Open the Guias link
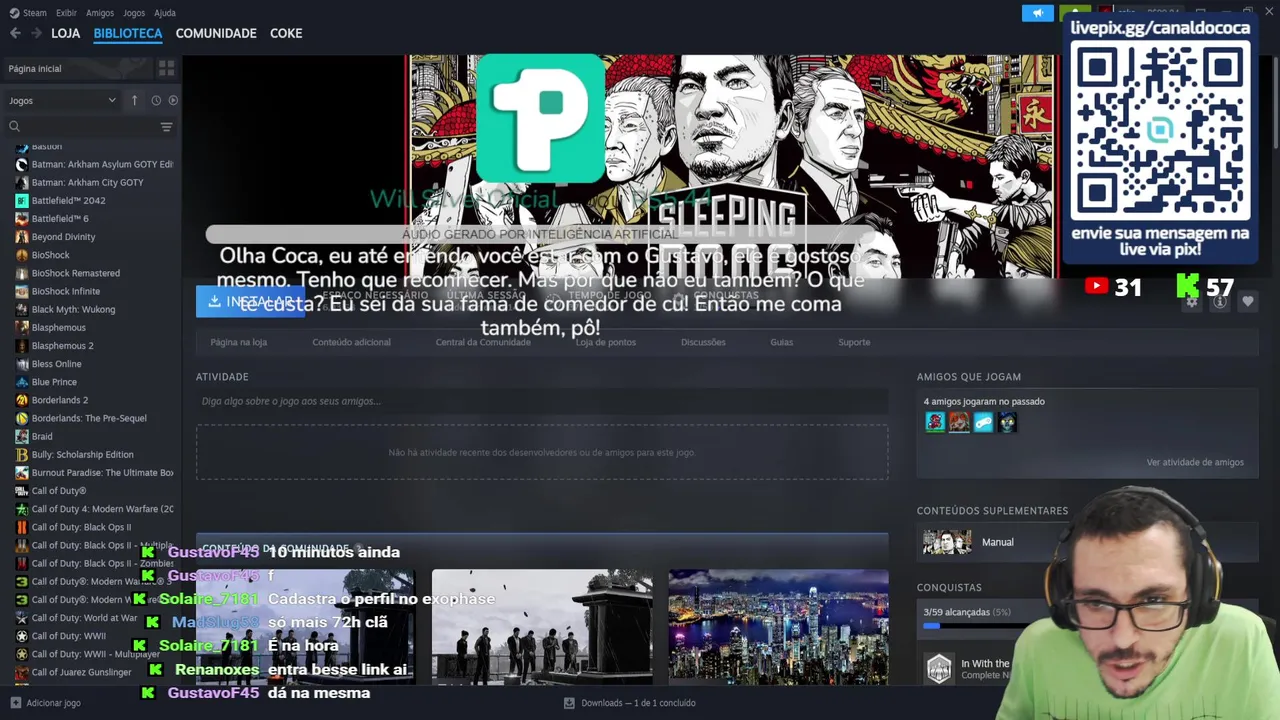1280x720 pixels. (782, 342)
